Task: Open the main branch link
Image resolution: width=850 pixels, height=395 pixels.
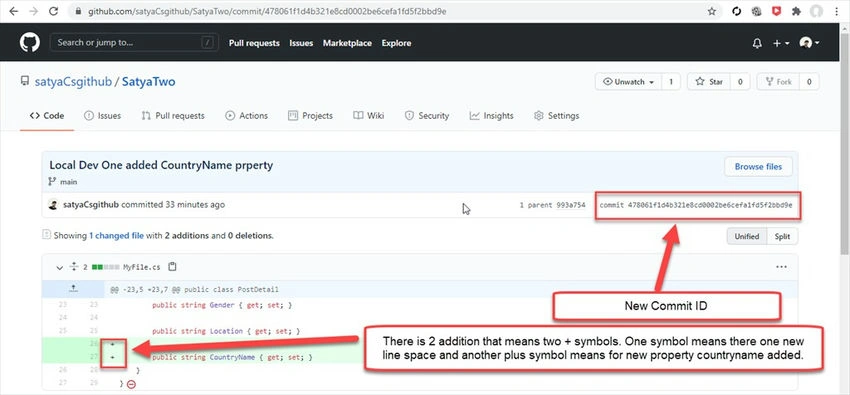Action: (x=68, y=182)
